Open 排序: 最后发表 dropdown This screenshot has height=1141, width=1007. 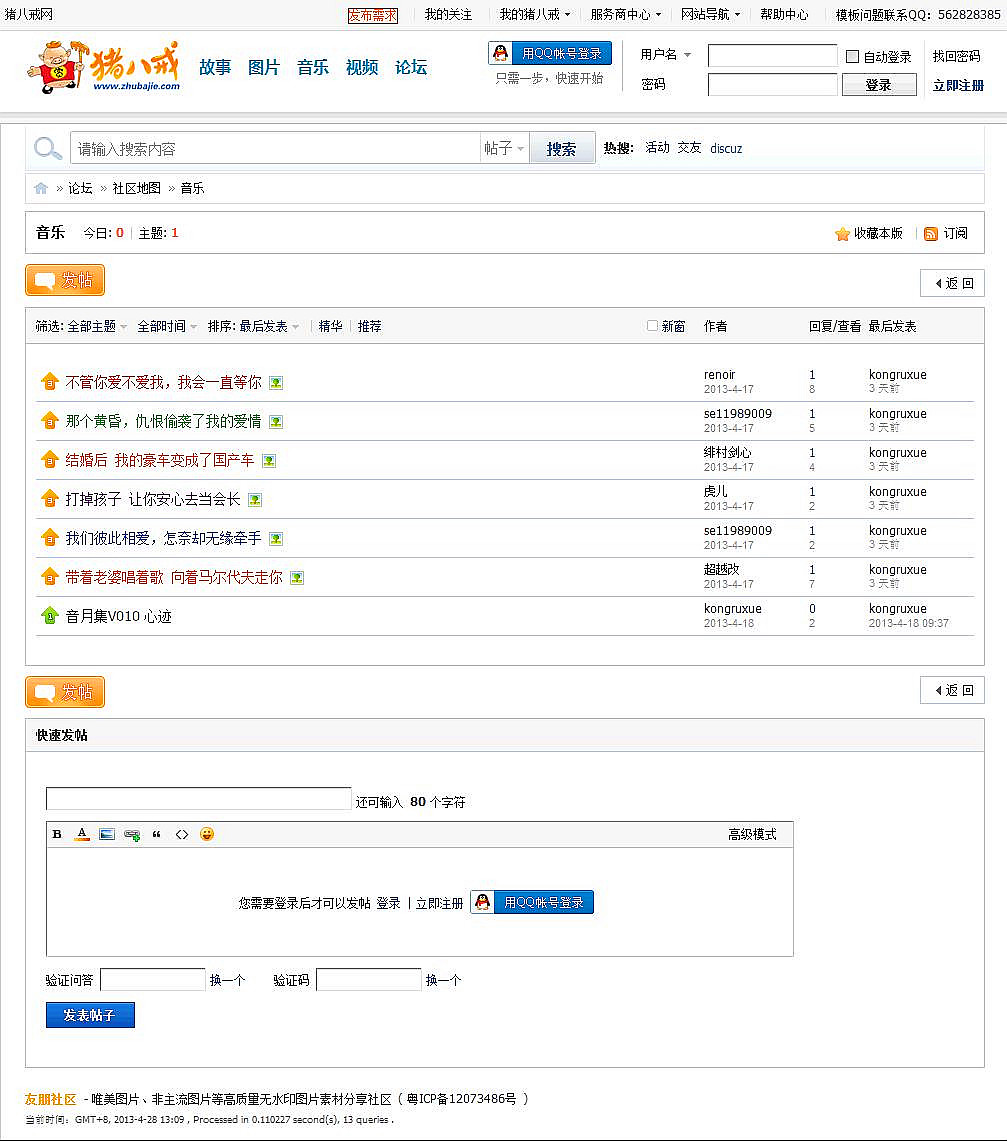tap(253, 327)
